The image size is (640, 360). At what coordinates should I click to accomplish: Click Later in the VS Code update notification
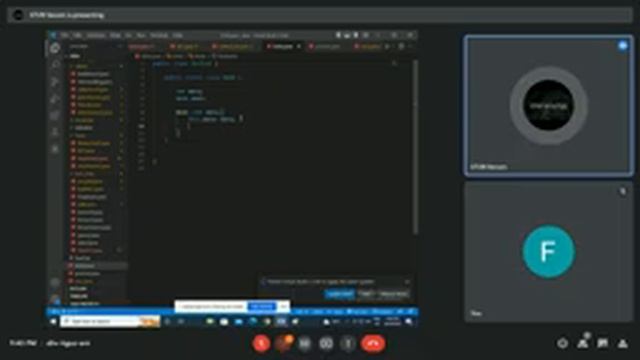(365, 294)
